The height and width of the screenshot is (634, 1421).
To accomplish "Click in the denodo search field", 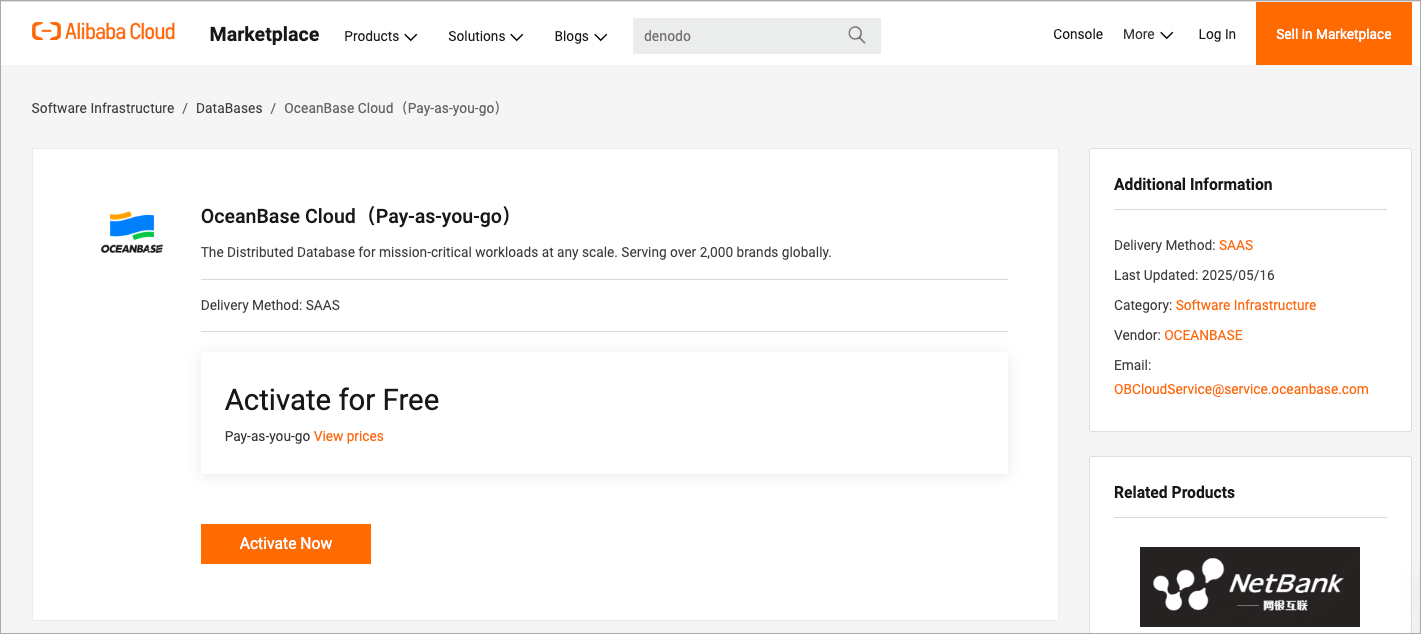I will point(735,36).
